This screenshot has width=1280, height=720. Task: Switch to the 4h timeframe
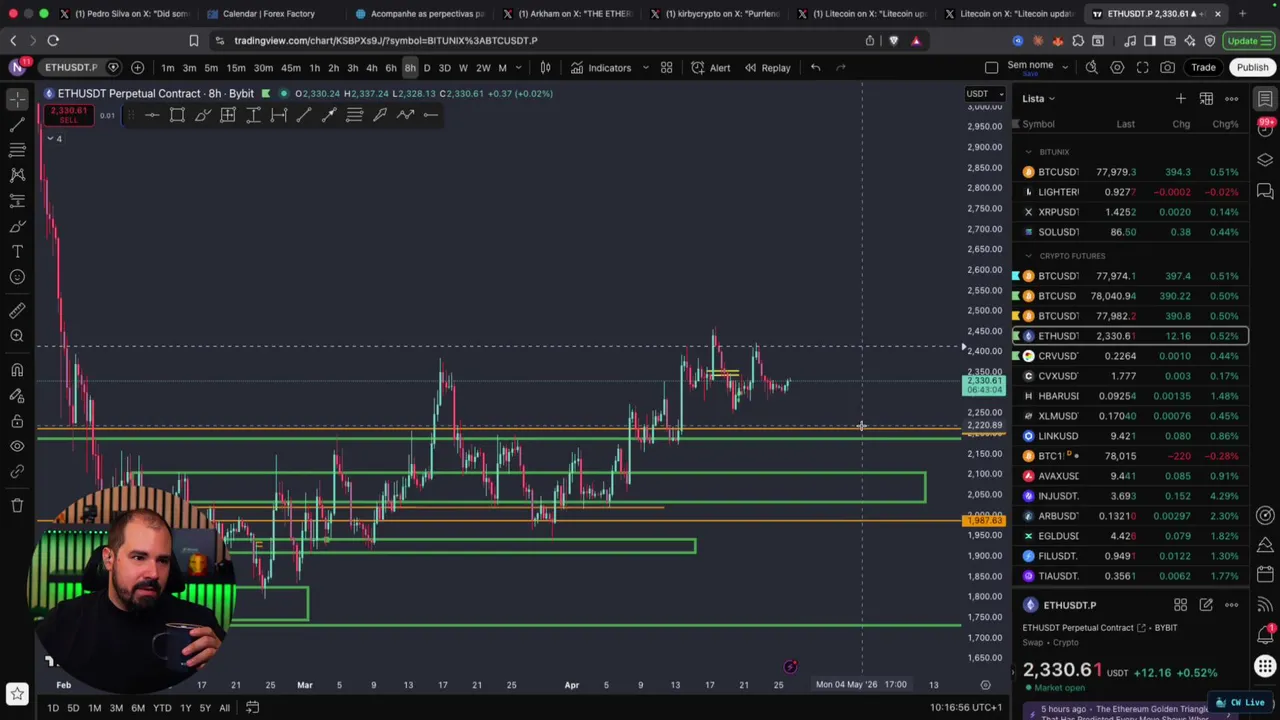coord(372,67)
